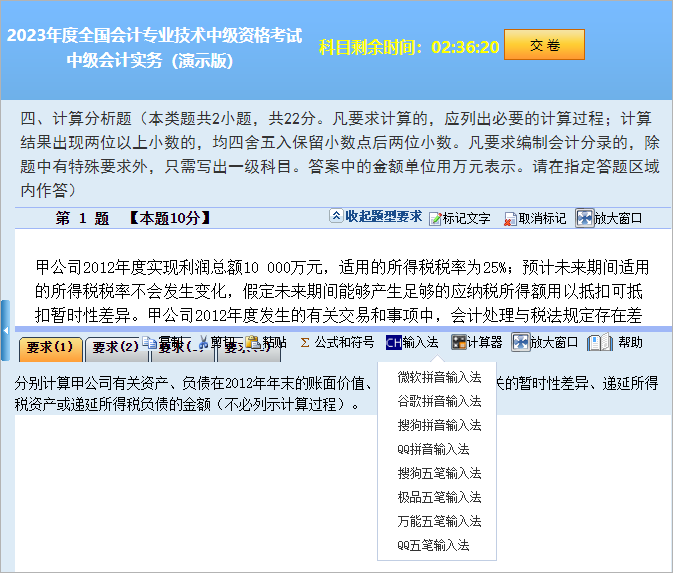Collapse the 收起题型要求 section
This screenshot has width=673, height=573.
(x=376, y=217)
